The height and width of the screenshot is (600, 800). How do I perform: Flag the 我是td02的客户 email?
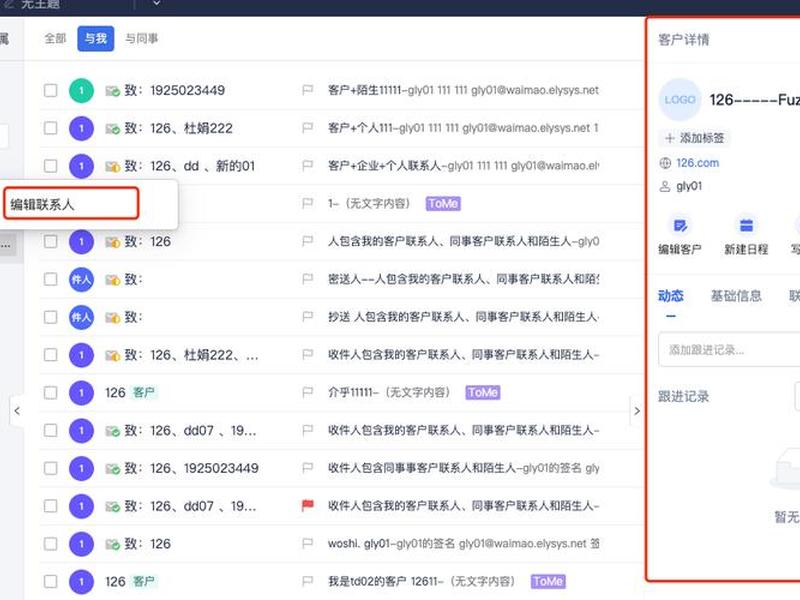308,581
